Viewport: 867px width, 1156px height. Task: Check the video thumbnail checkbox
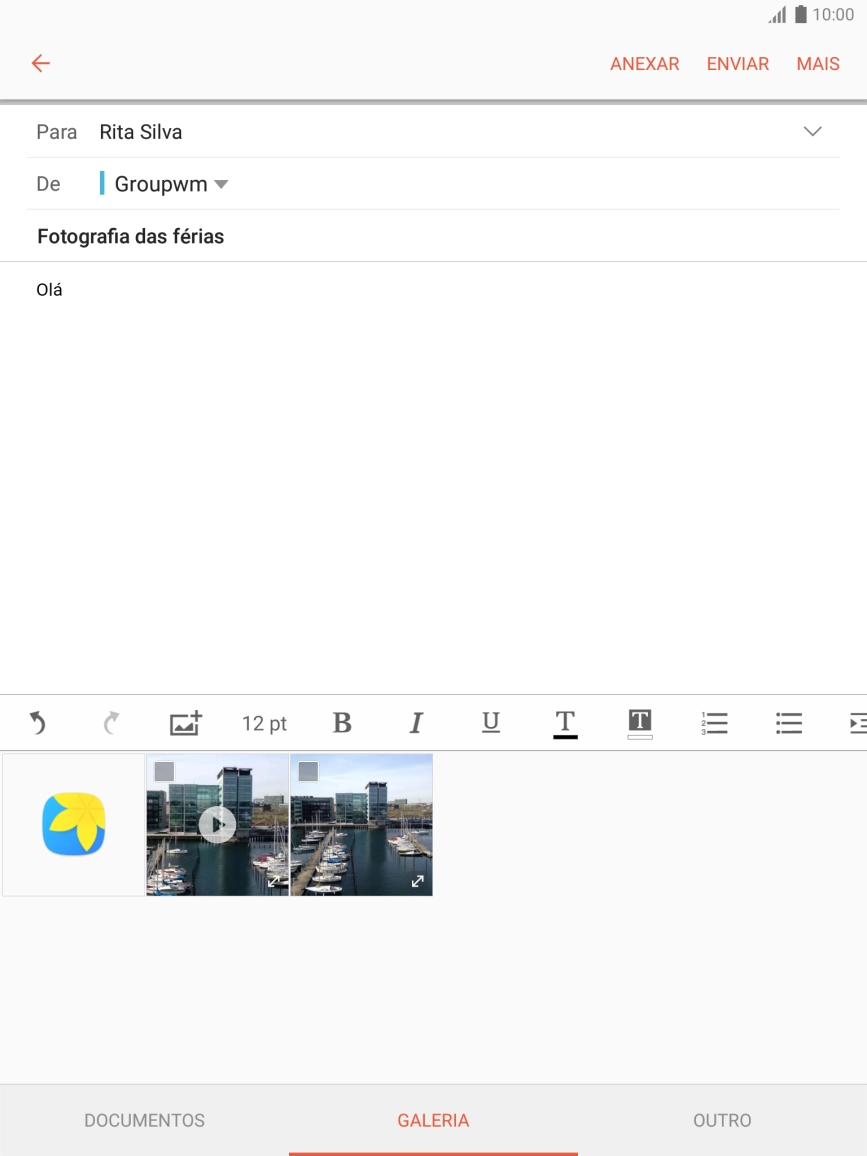click(x=164, y=771)
